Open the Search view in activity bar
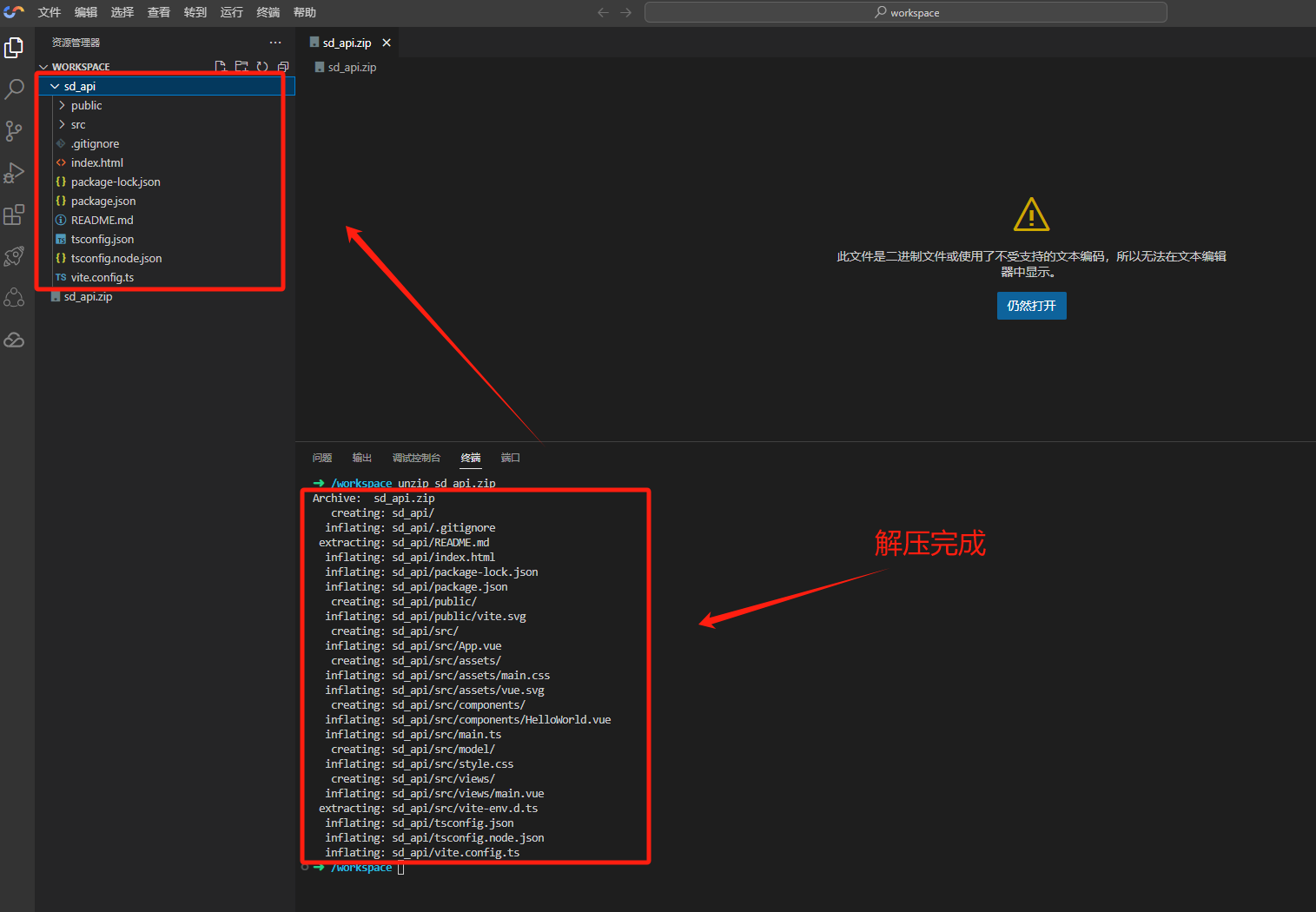Image resolution: width=1316 pixels, height=912 pixels. point(14,89)
